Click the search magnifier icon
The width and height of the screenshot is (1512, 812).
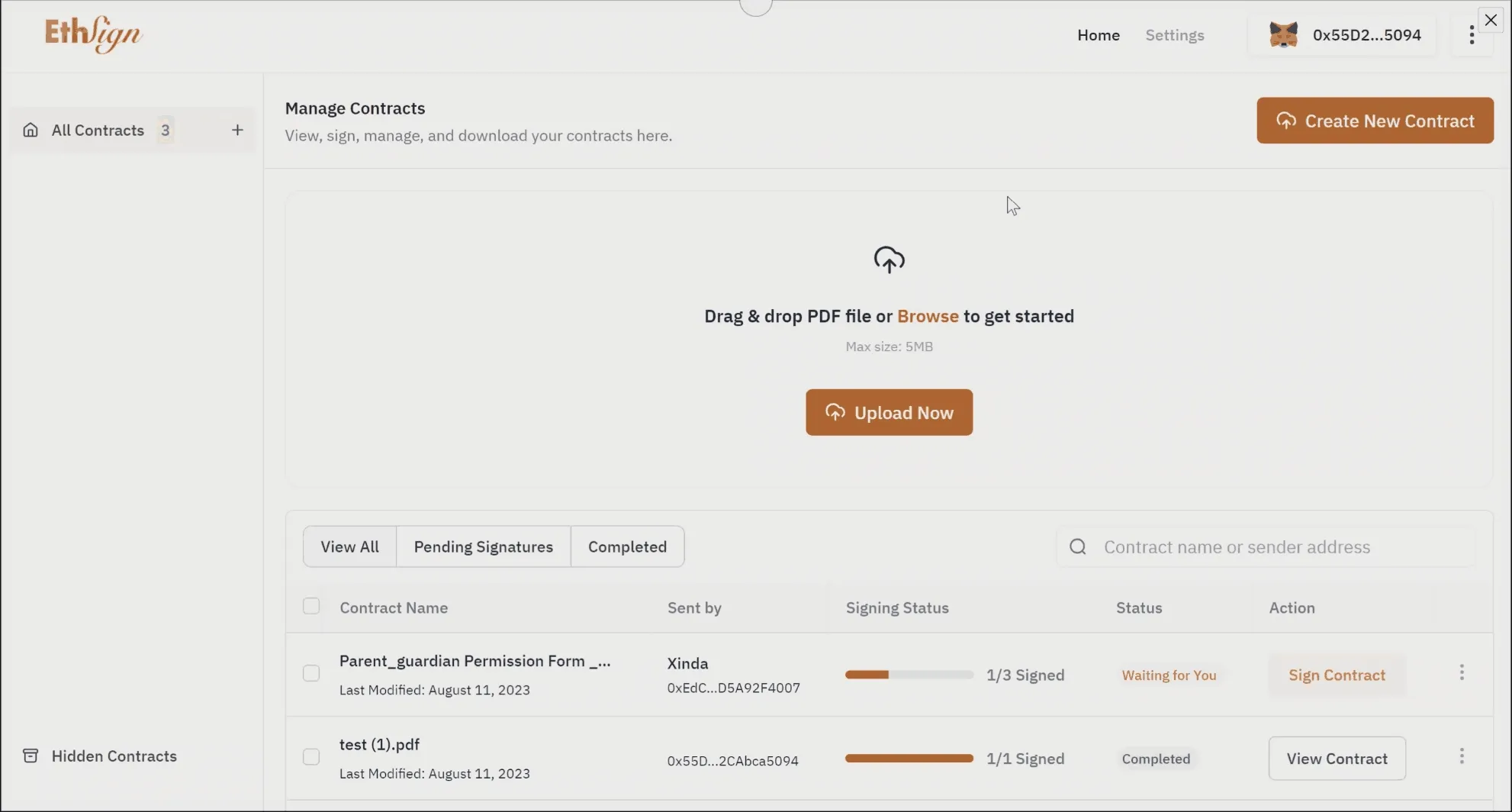tap(1077, 547)
